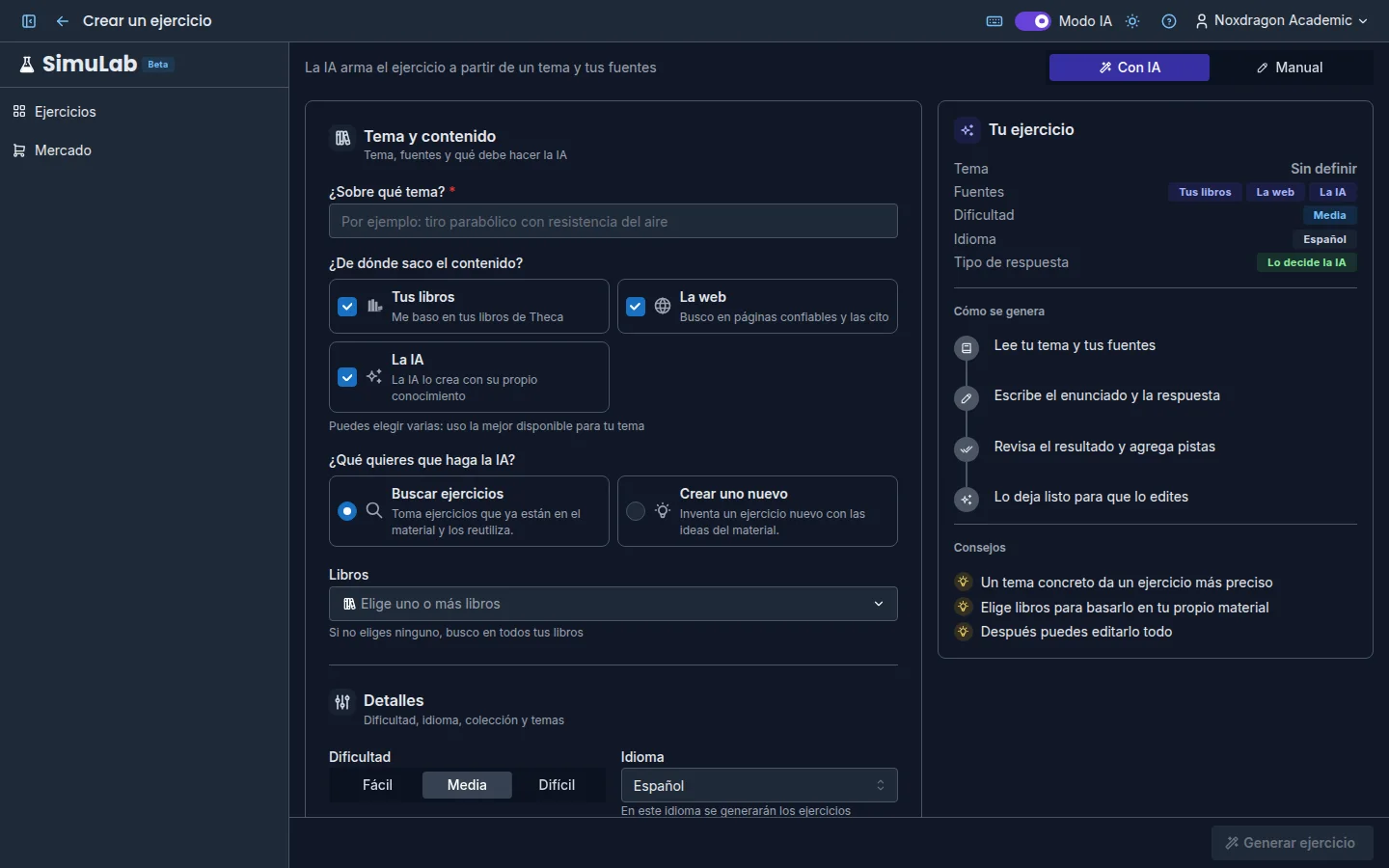Collapse the sidebar panel icon

pyautogui.click(x=29, y=21)
